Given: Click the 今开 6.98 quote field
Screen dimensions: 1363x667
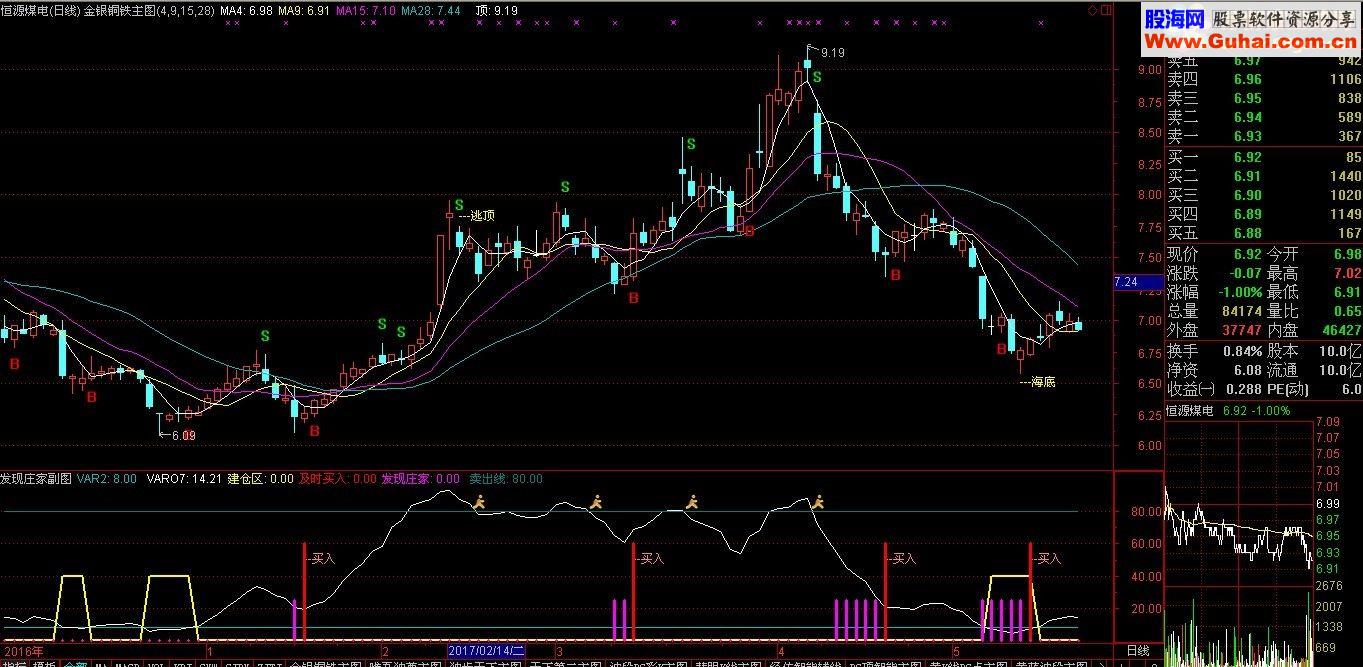Looking at the screenshot, I should coord(1314,254).
